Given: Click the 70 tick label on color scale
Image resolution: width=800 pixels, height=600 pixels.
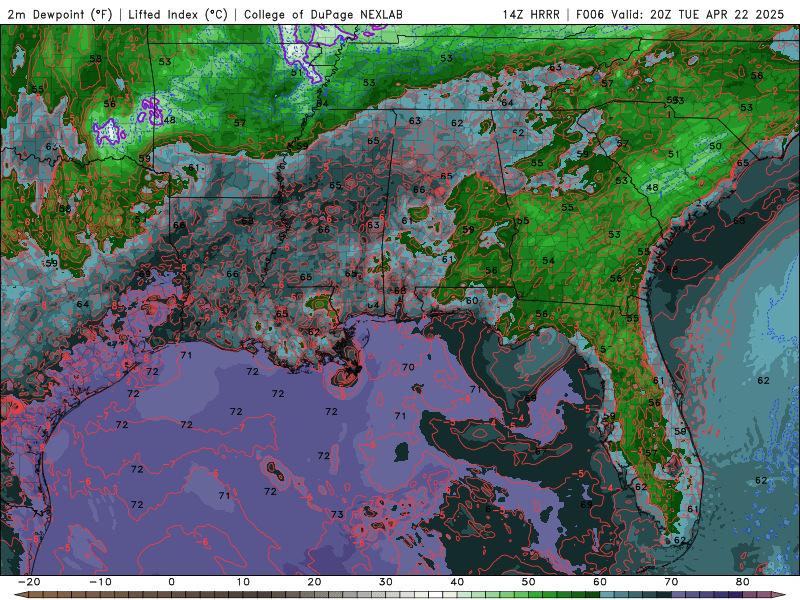Looking at the screenshot, I should (671, 582).
